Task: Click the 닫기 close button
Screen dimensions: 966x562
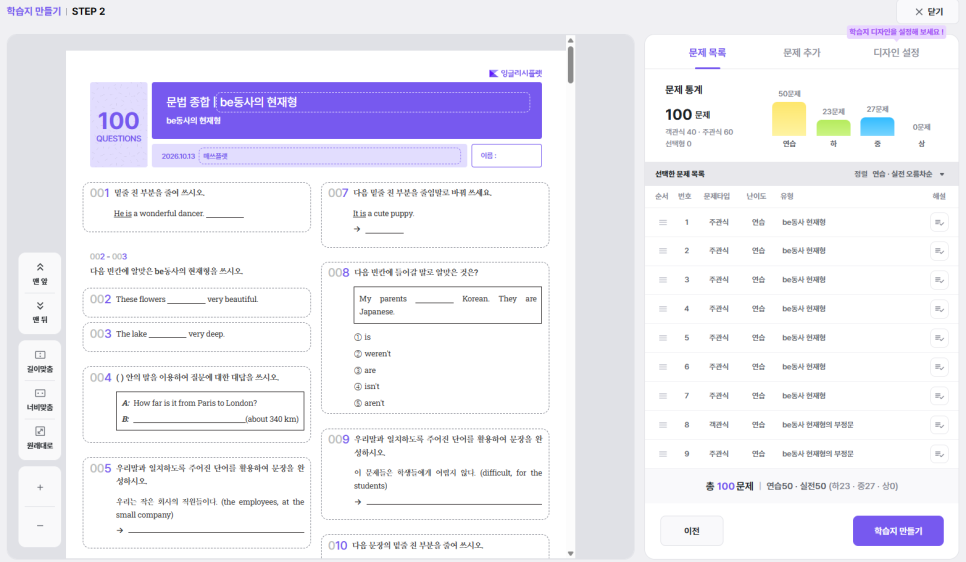Action: click(x=929, y=12)
